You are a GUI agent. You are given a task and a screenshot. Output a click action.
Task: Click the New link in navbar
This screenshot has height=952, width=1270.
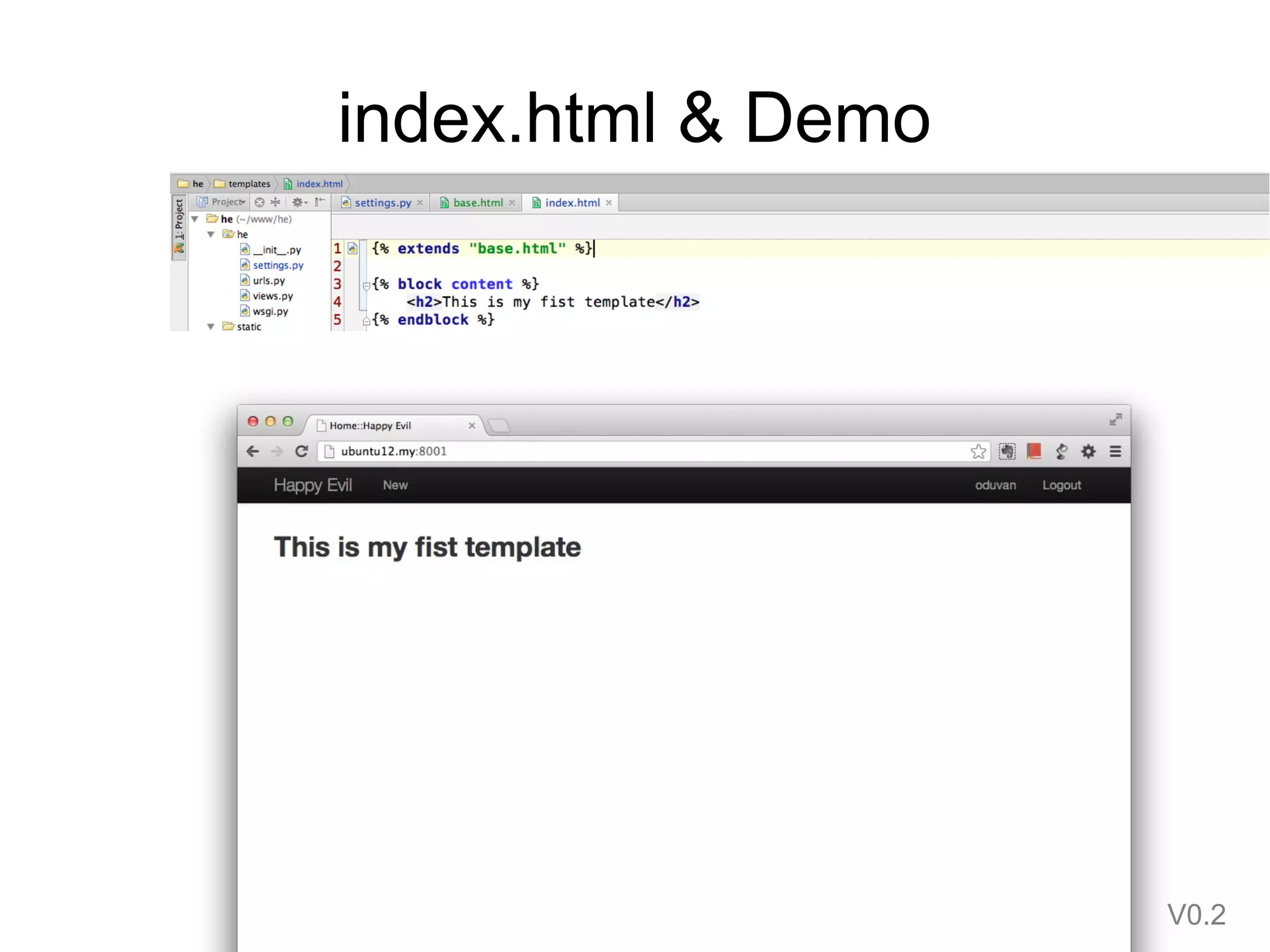pyautogui.click(x=395, y=485)
